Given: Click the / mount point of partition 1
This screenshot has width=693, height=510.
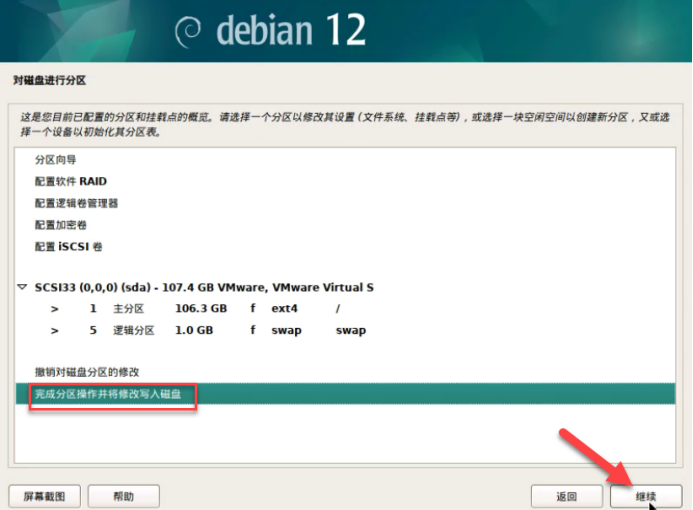Looking at the screenshot, I should tap(338, 309).
